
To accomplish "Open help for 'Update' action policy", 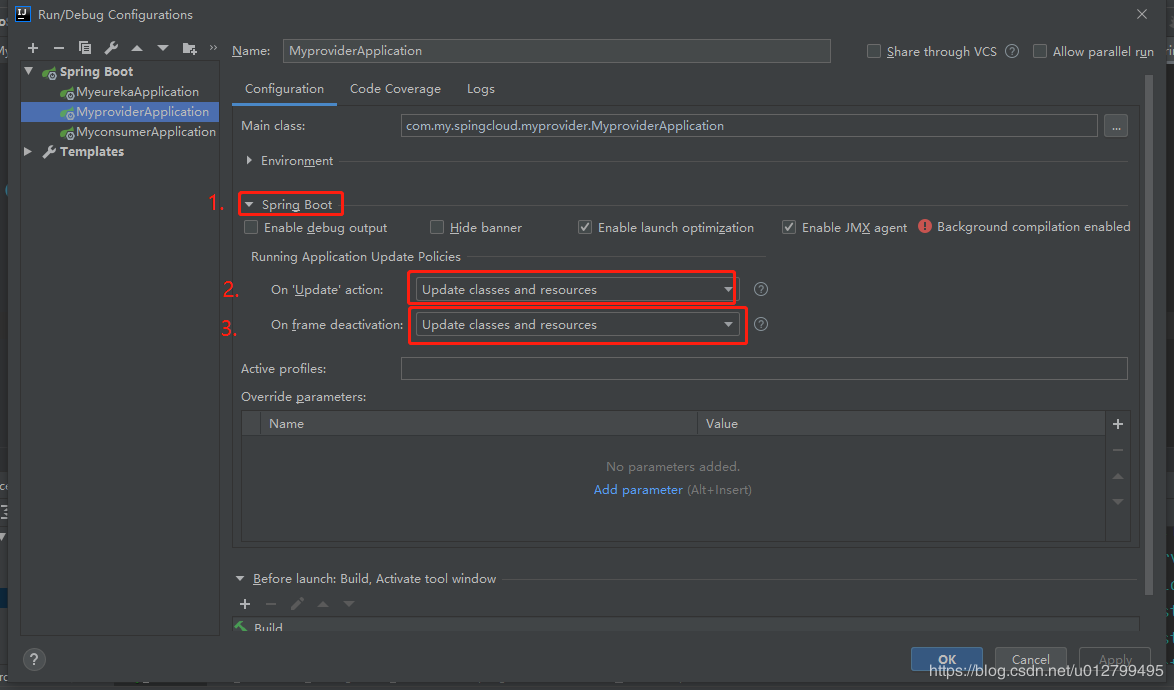I will (x=761, y=290).
